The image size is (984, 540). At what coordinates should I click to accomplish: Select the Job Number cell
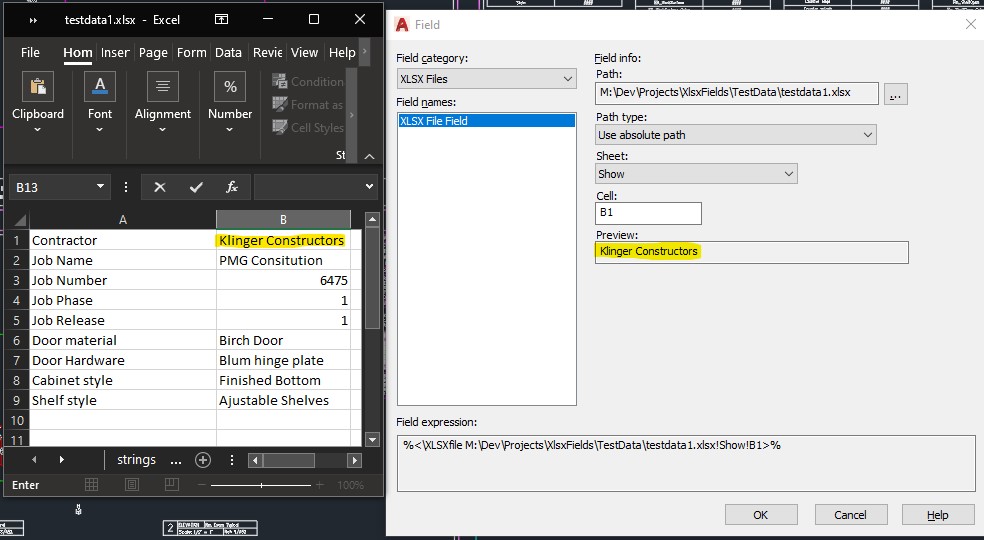point(123,281)
